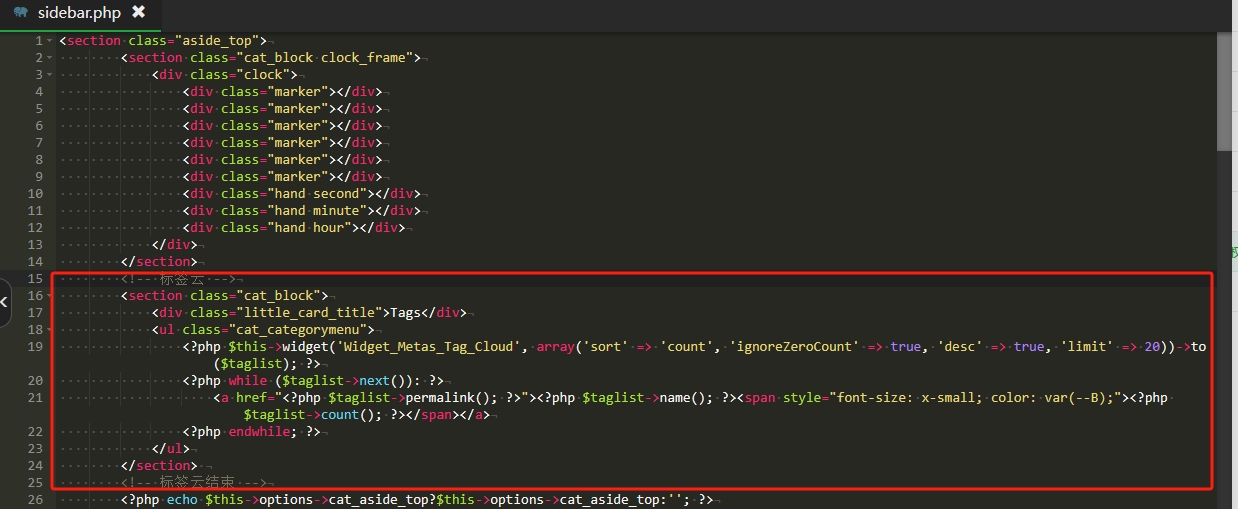This screenshot has height=509, width=1238.
Task: Click the 'ignoreZeroCount' array key
Action: click(795, 347)
